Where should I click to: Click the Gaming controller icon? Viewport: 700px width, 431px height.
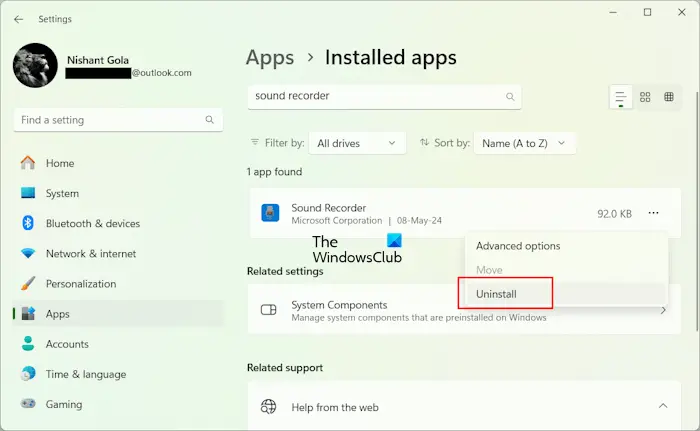coord(28,404)
